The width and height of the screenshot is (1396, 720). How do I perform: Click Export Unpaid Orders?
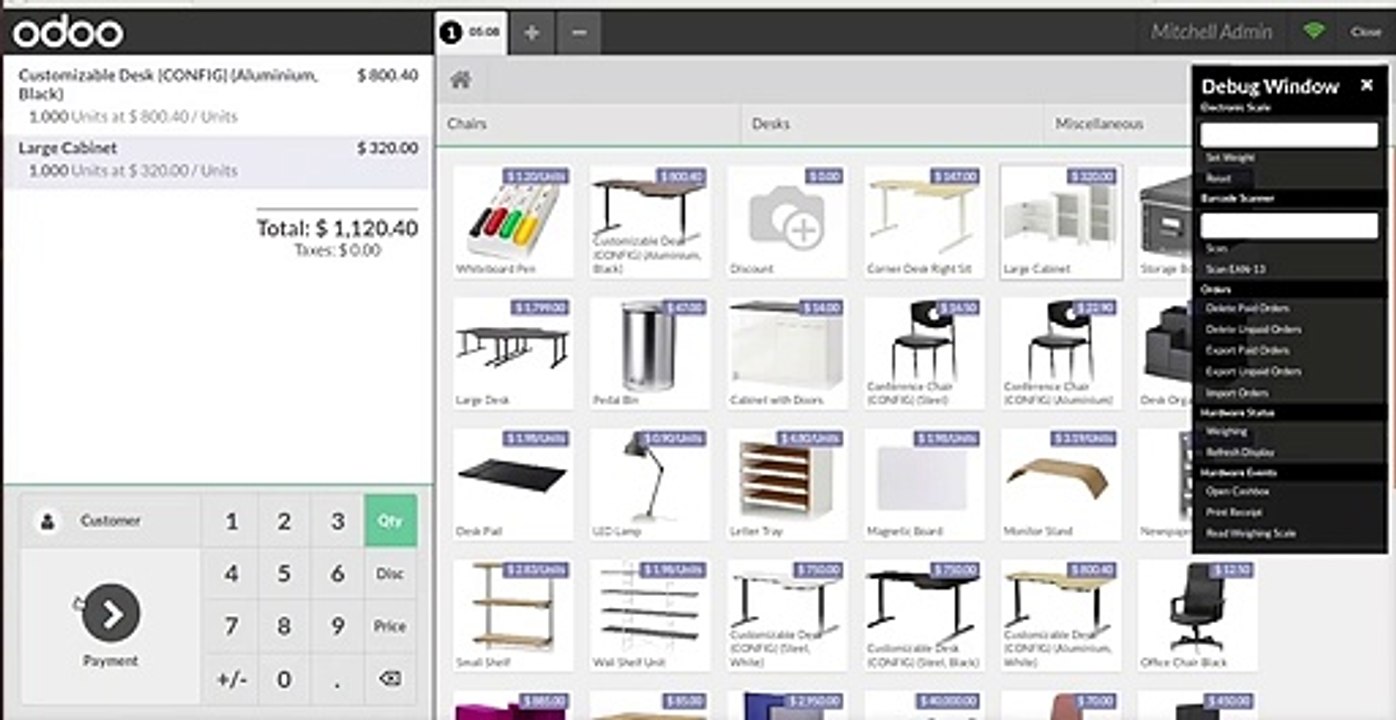(x=1253, y=372)
